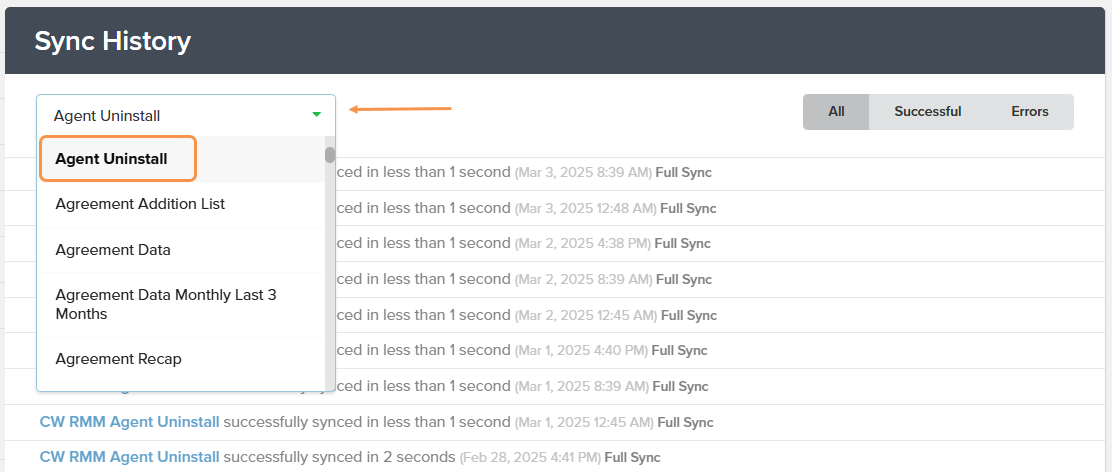Image resolution: width=1112 pixels, height=472 pixels.
Task: Select Agreement Data Monthly Last 3 Months
Action: [181, 305]
